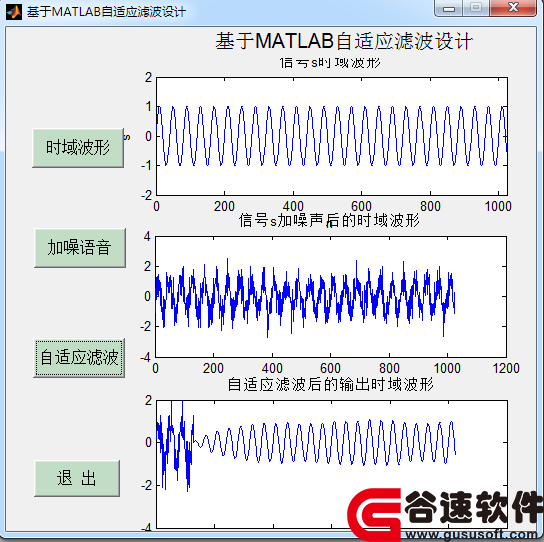Click the 1200 x-axis label on noisy plot
This screenshot has width=544, height=542.
coord(506,369)
